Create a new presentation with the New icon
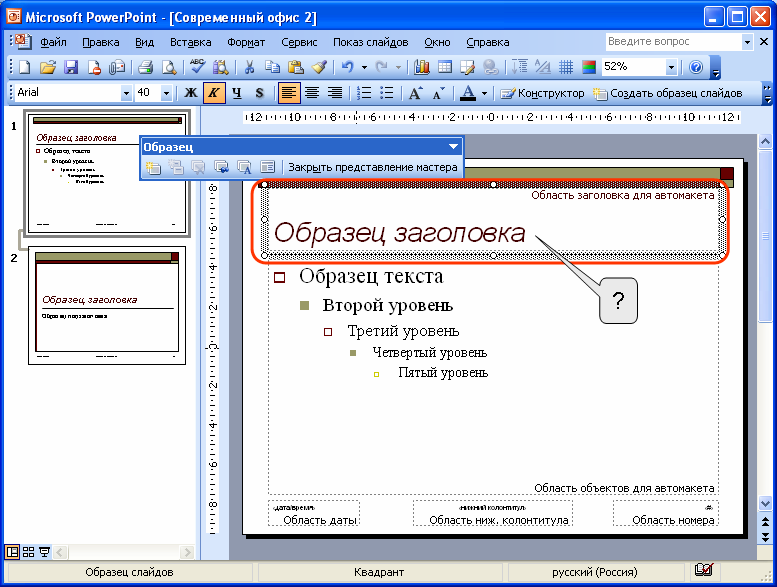The width and height of the screenshot is (777, 587). click(x=24, y=67)
